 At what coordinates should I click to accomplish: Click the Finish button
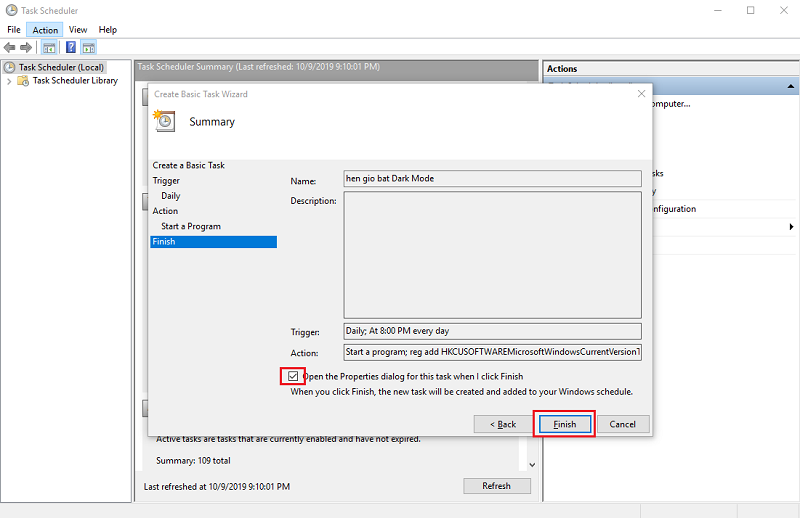coord(564,424)
